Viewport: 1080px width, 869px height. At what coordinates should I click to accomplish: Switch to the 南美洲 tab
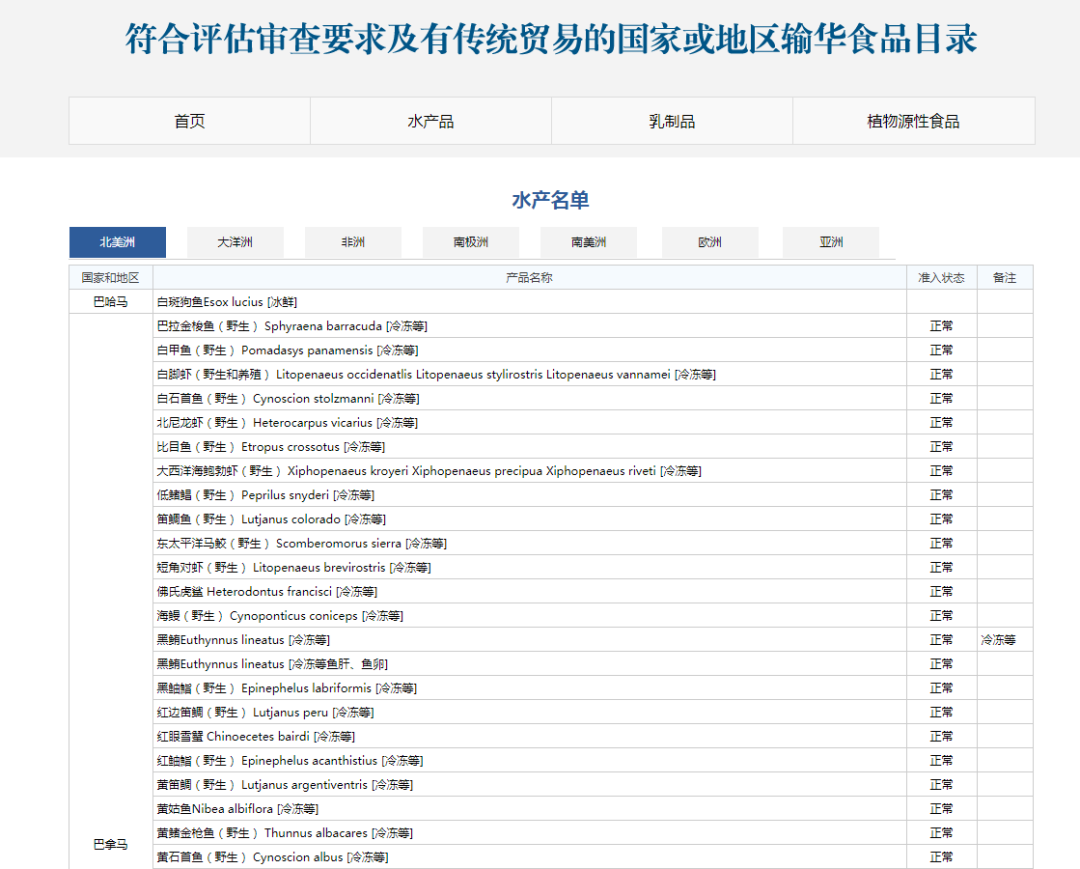pyautogui.click(x=589, y=242)
